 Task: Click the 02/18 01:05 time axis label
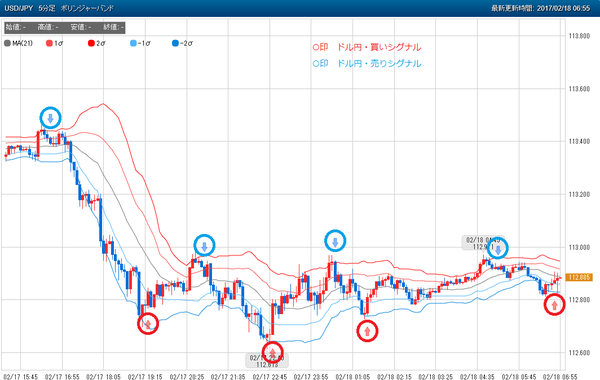coord(353,377)
